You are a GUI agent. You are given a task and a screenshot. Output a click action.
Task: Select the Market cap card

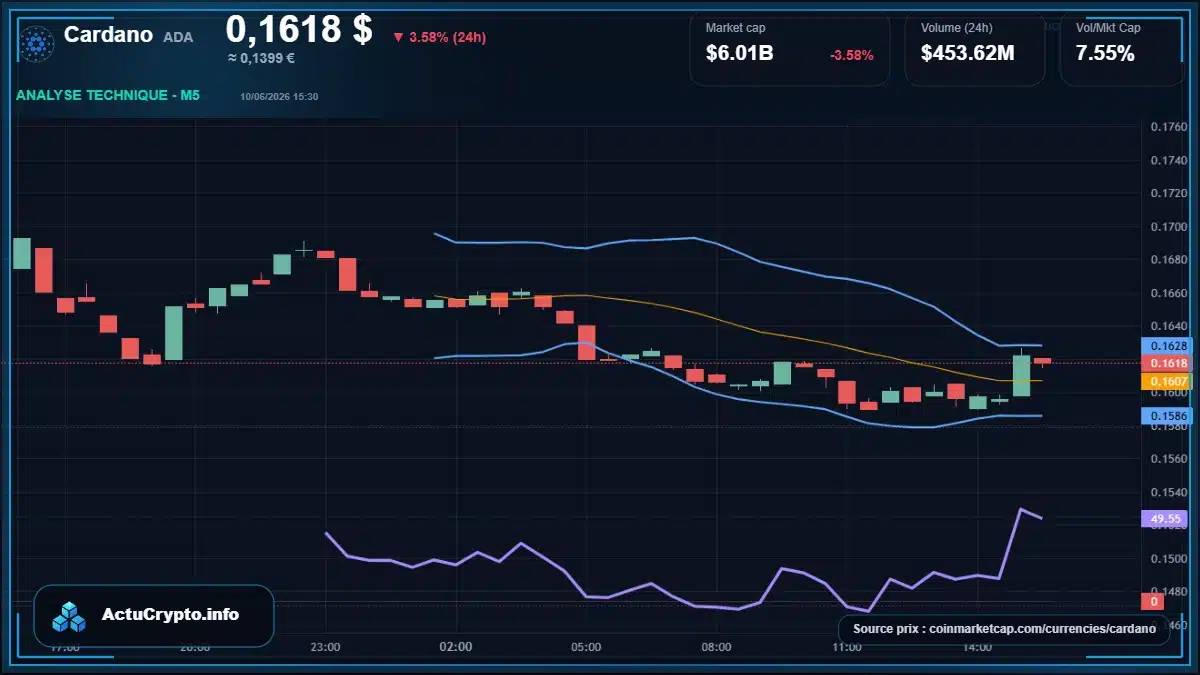tap(790, 48)
